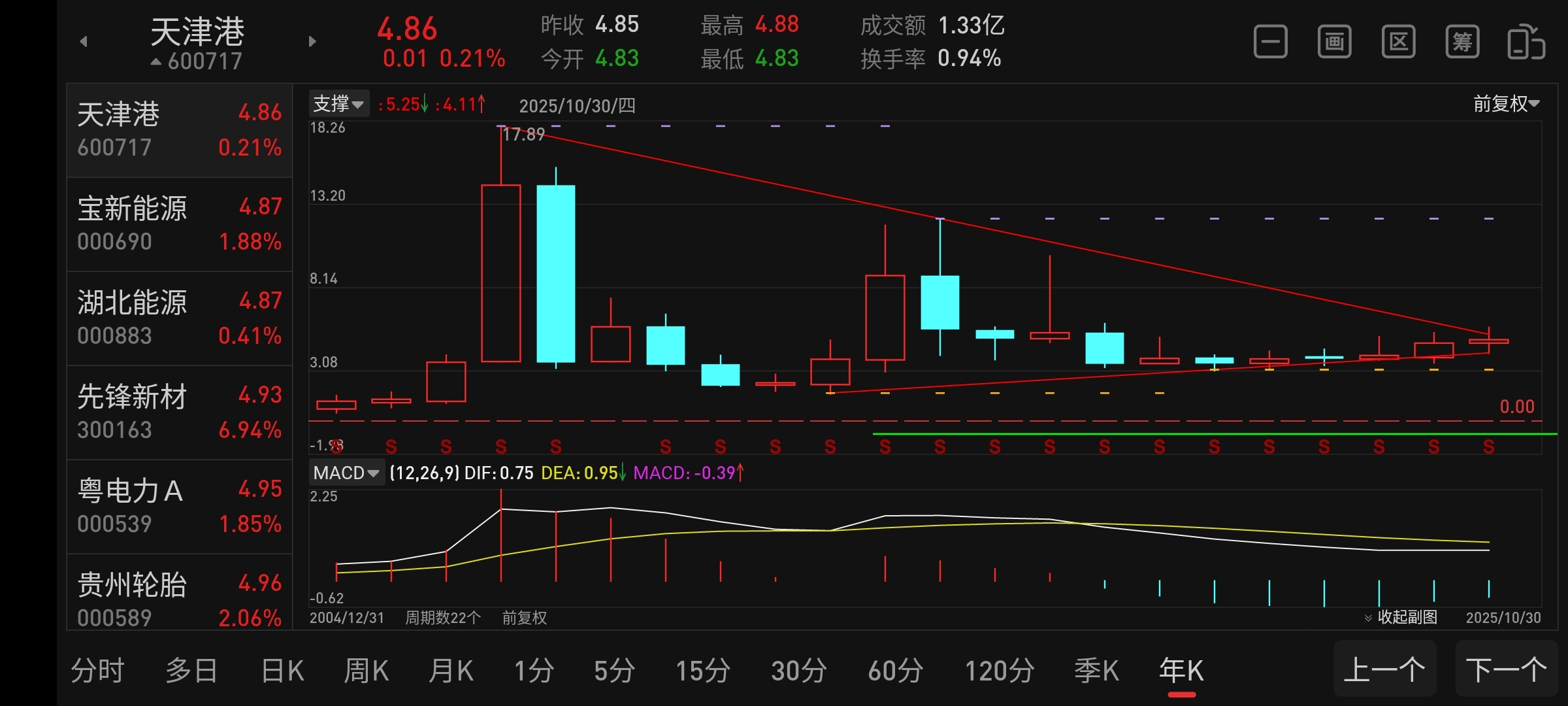Toggle the 筹 chip distribution icon
This screenshot has height=706, width=1568.
1462,42
